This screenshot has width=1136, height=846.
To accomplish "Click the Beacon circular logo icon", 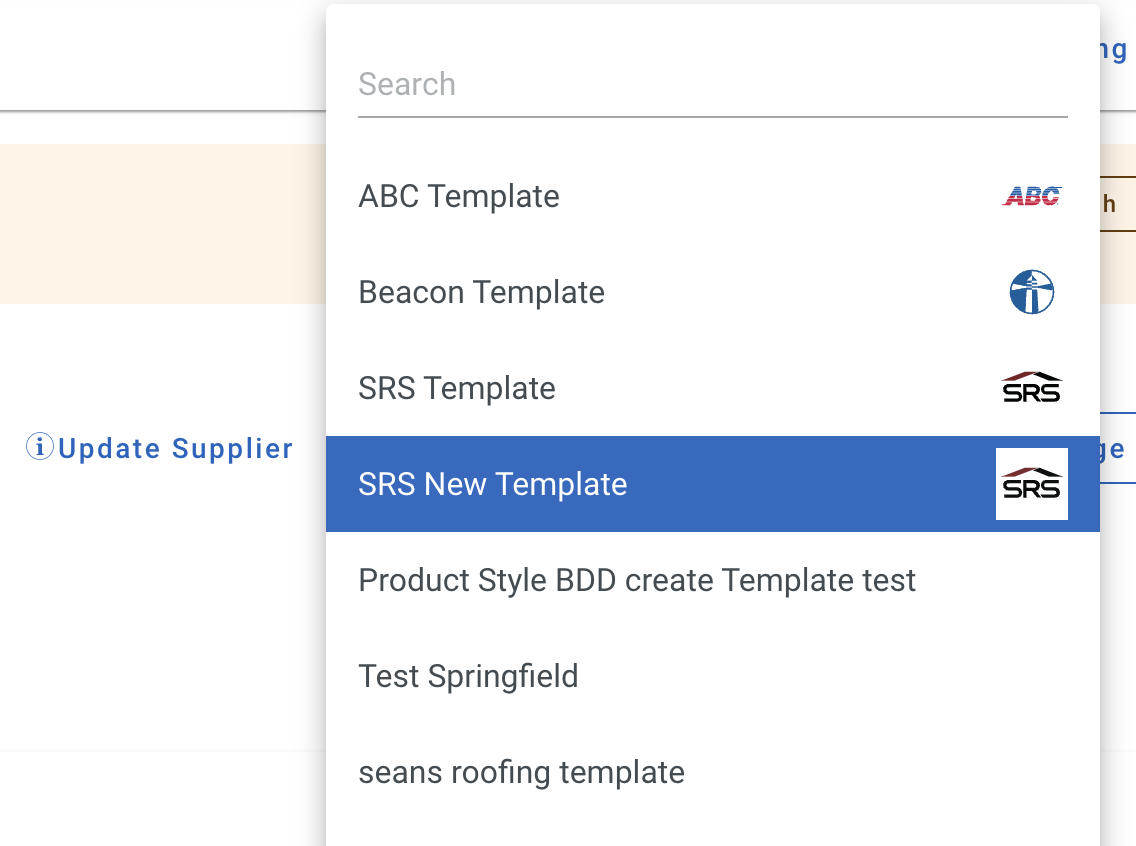I will (1031, 292).
